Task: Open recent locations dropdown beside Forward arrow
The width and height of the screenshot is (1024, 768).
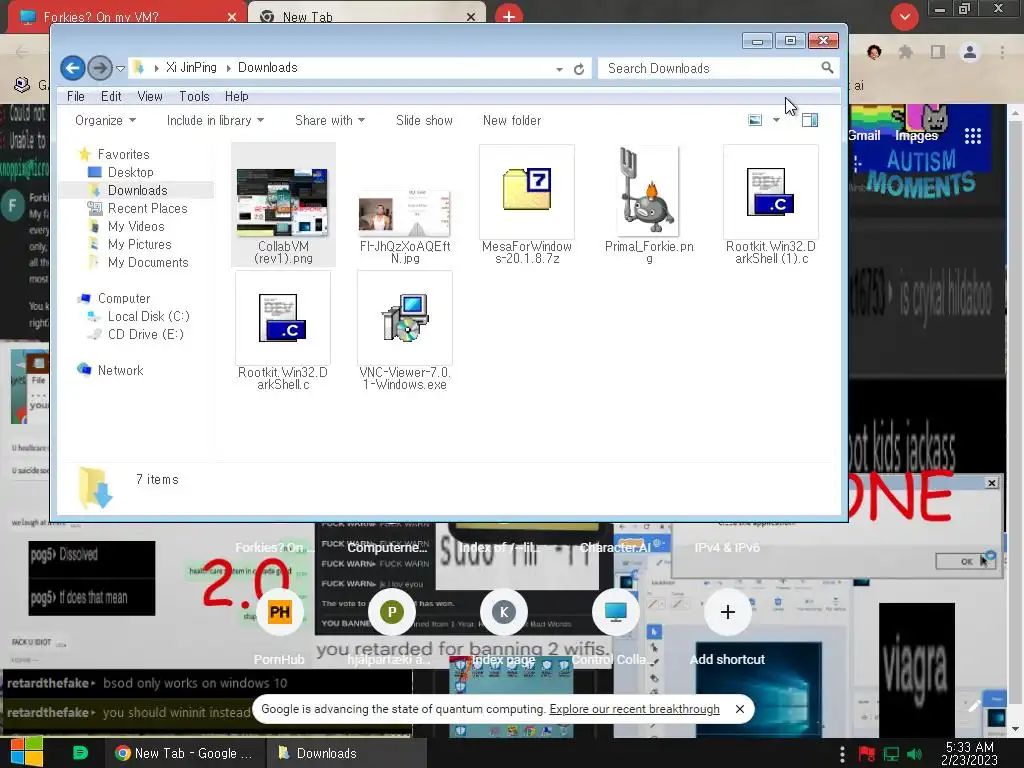Action: 120,68
